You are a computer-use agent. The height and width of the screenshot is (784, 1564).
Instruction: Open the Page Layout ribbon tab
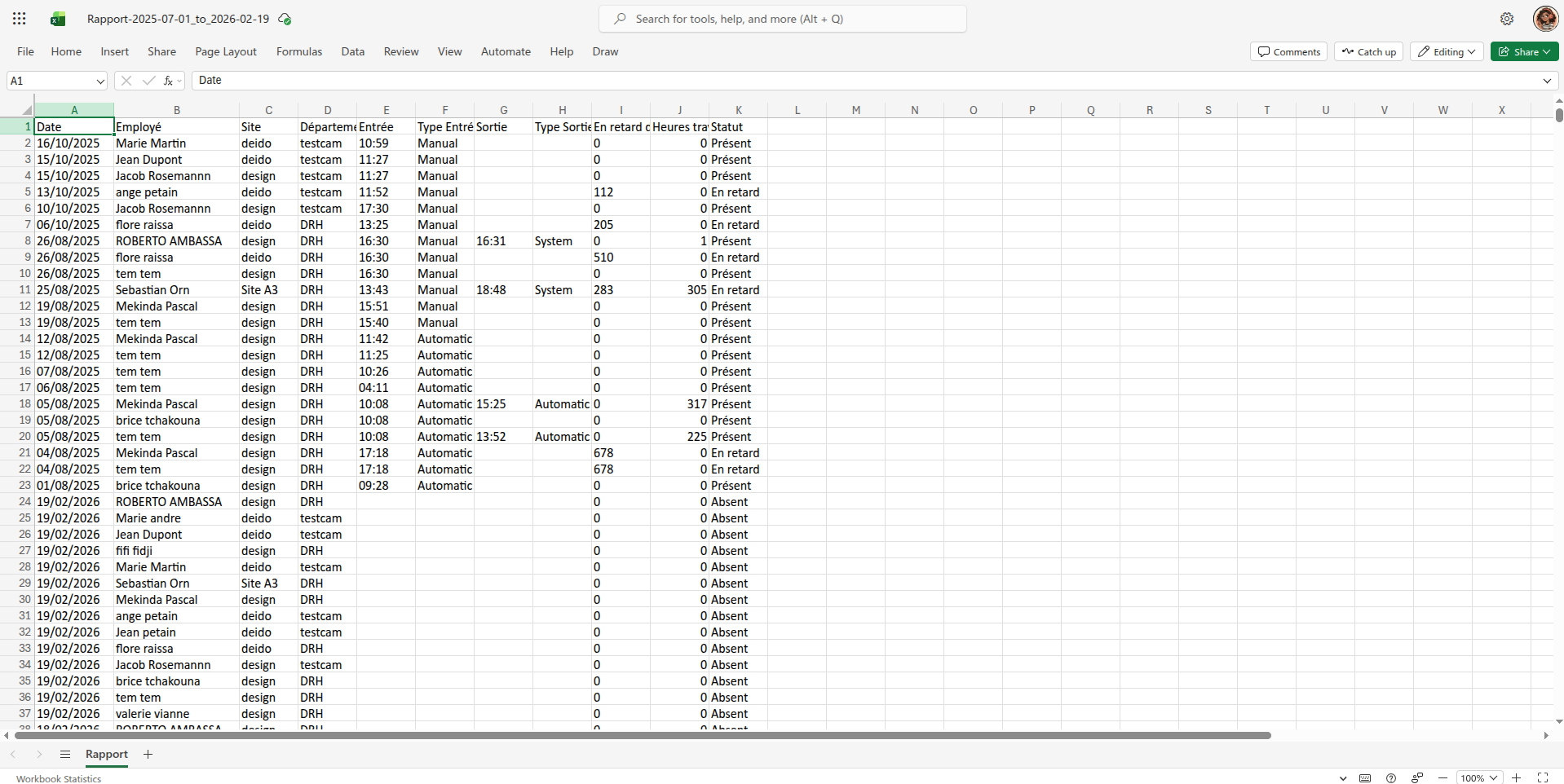pyautogui.click(x=225, y=51)
